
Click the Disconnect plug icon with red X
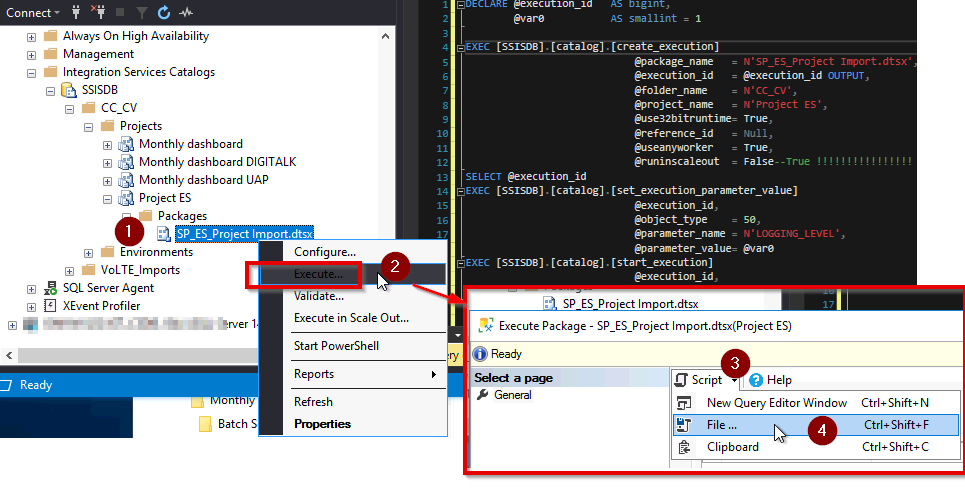pos(98,12)
